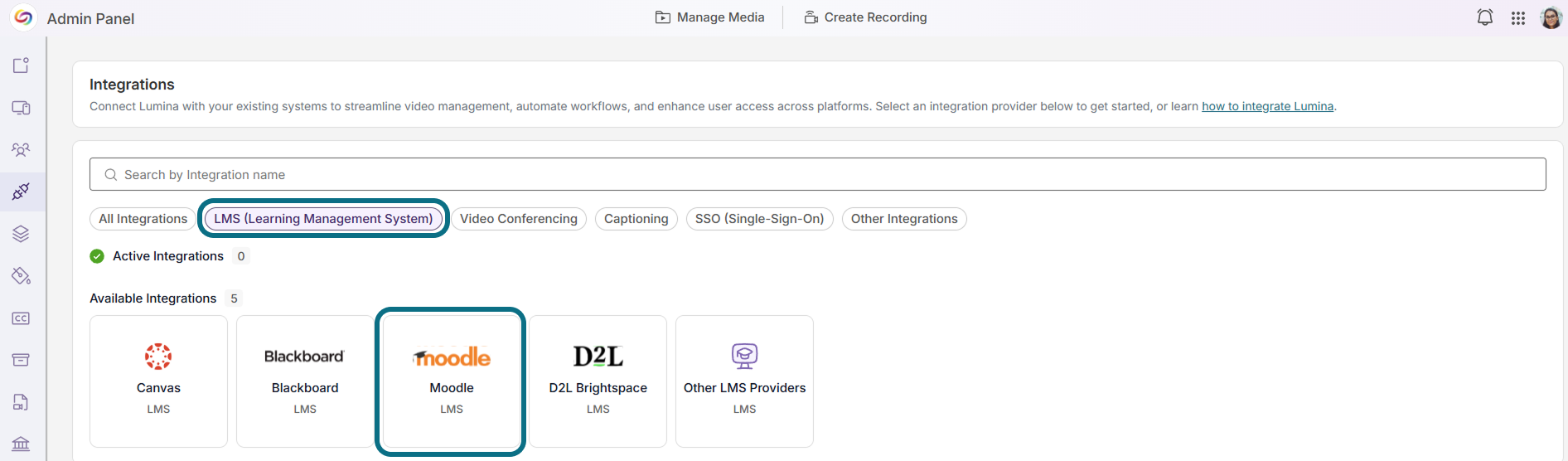The image size is (1568, 461).
Task: Click the Lumina logo icon
Action: (x=23, y=17)
